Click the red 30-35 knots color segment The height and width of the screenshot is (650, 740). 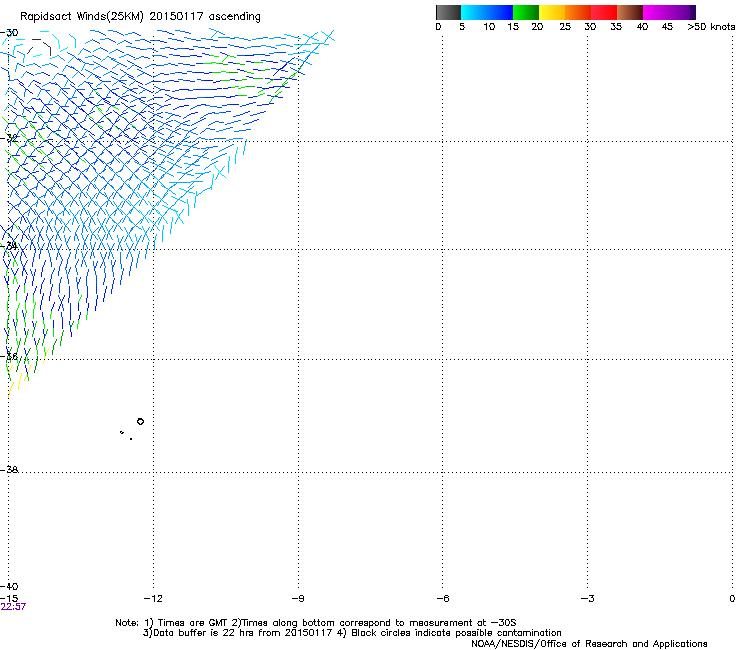pos(604,12)
